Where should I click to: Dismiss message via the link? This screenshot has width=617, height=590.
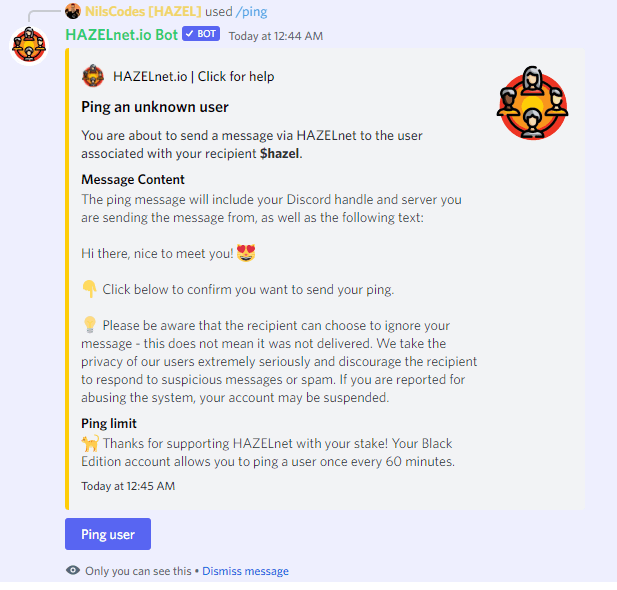click(245, 571)
